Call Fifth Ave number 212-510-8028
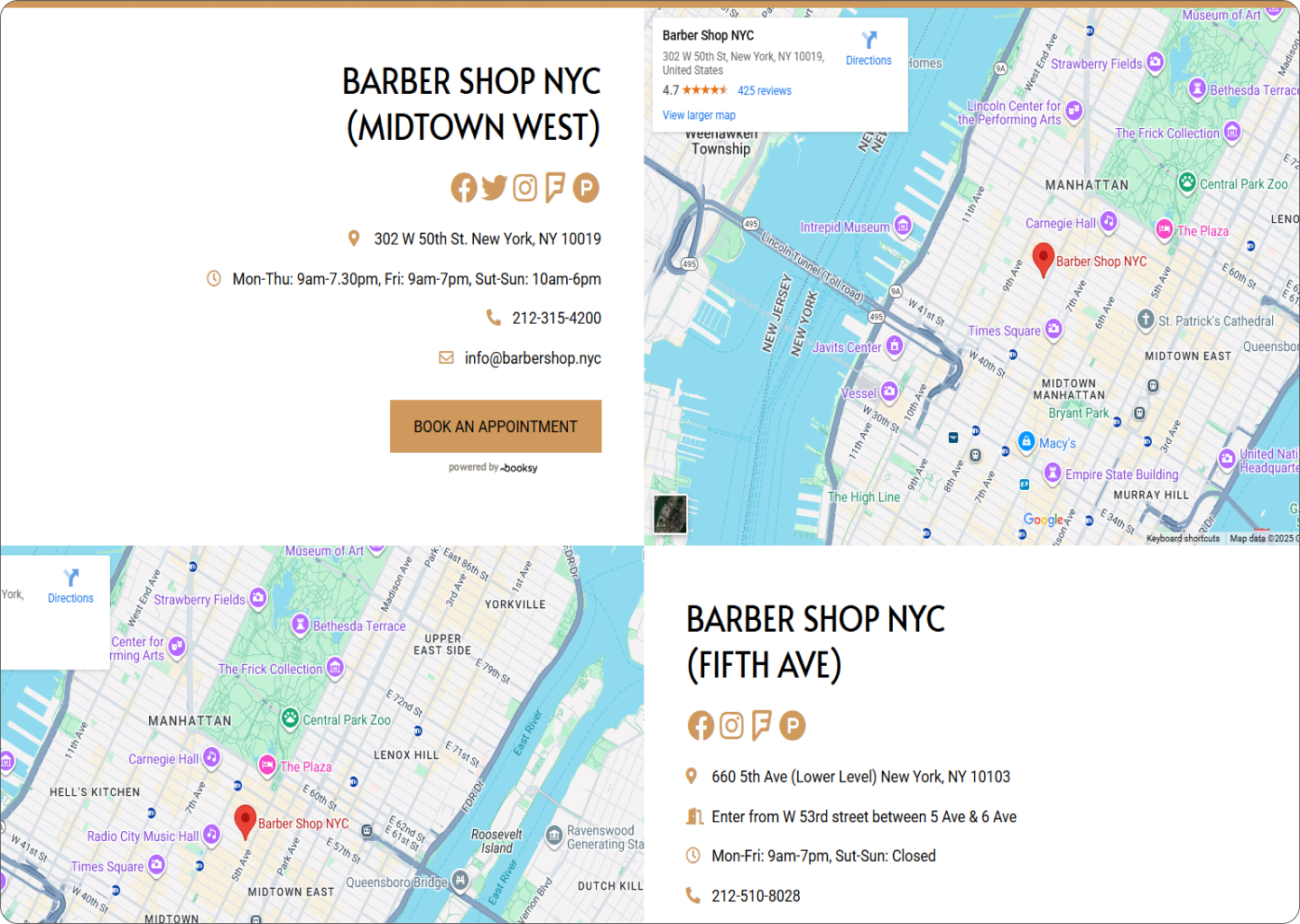The height and width of the screenshot is (924, 1300). [756, 896]
